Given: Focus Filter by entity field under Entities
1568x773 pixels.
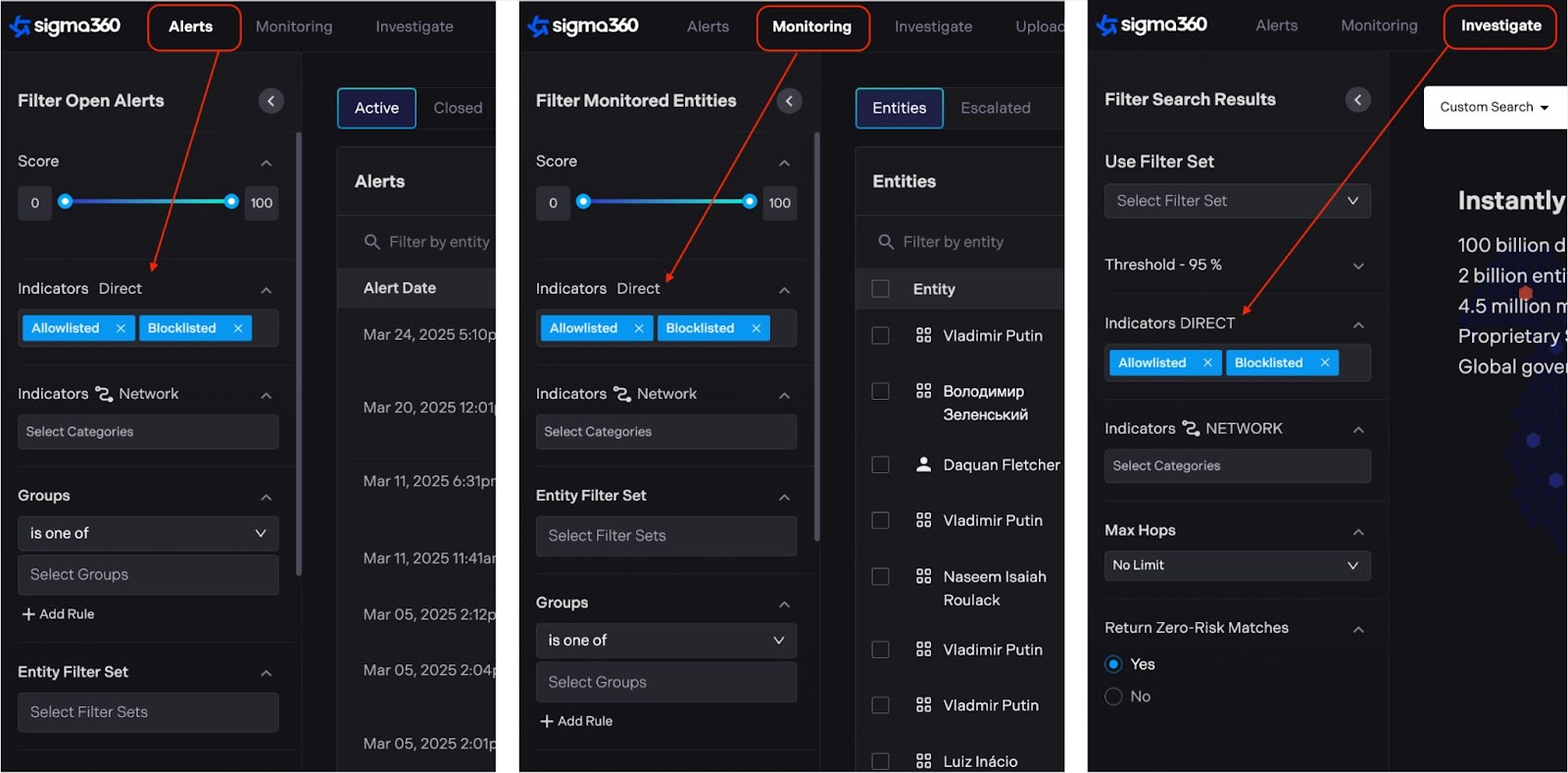Looking at the screenshot, I should click(970, 242).
